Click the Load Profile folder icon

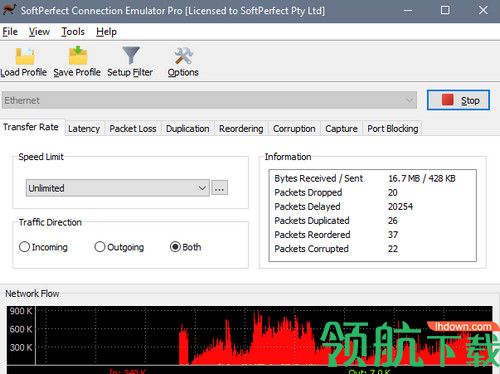point(25,56)
